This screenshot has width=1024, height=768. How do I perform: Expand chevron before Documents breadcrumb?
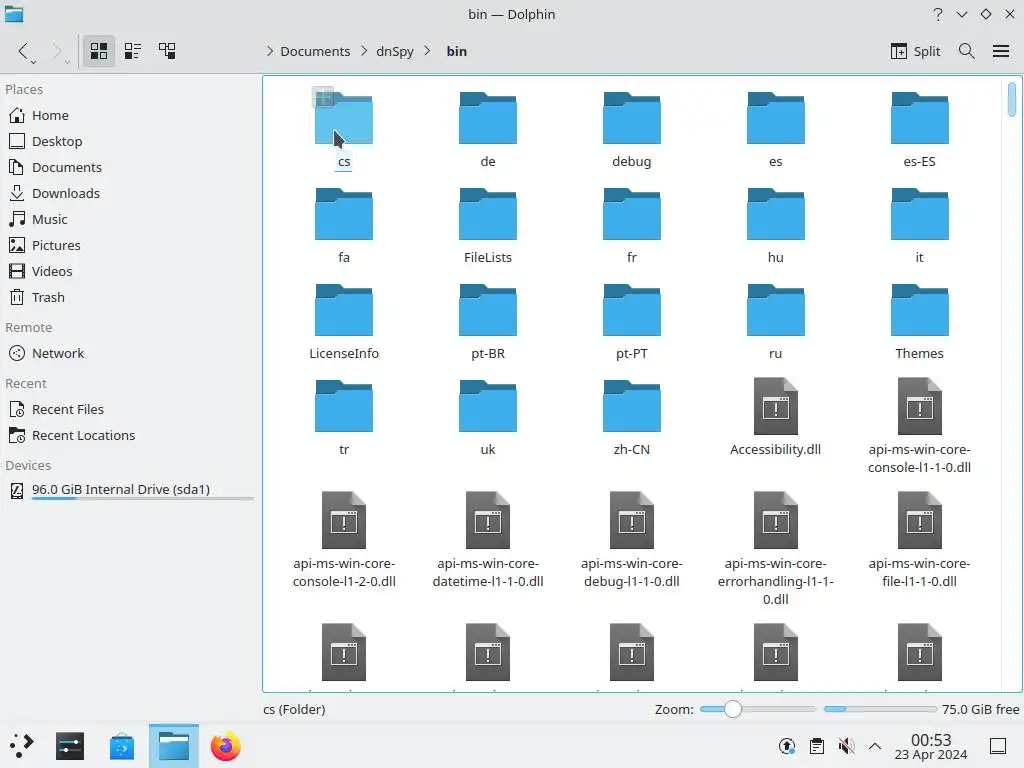270,51
